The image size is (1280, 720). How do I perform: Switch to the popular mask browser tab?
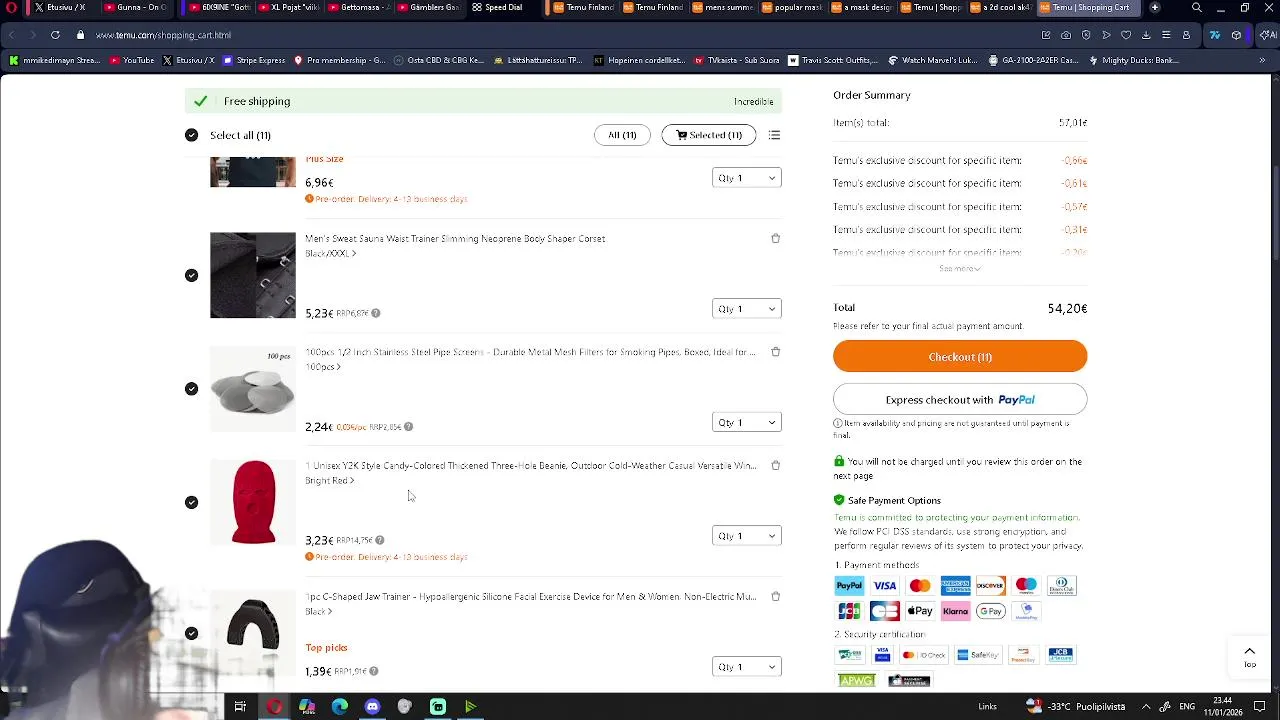coord(791,7)
